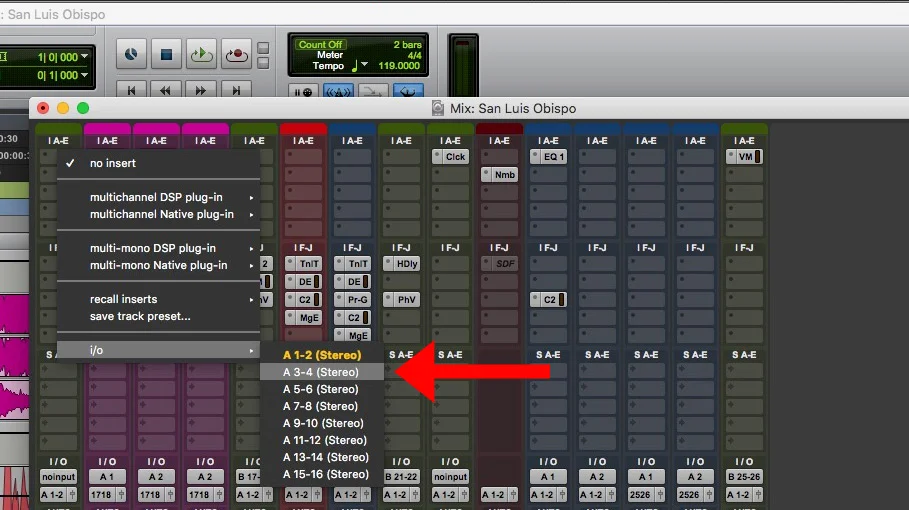Arm recording with the red Record button
Viewport: 909px width, 510px height.
click(237, 54)
